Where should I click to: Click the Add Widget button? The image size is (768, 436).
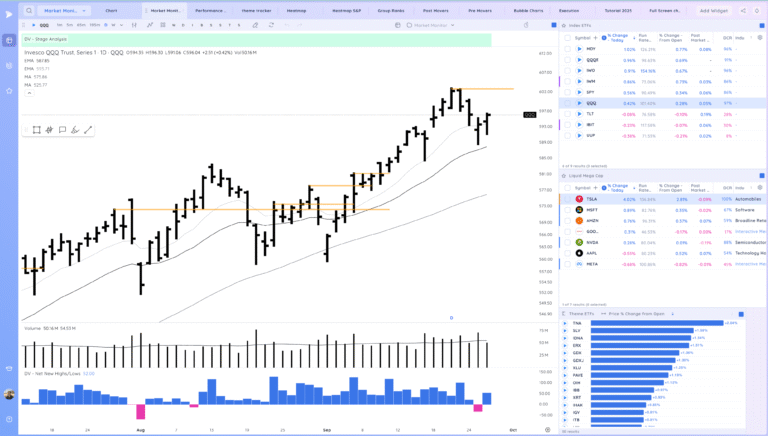coord(713,10)
